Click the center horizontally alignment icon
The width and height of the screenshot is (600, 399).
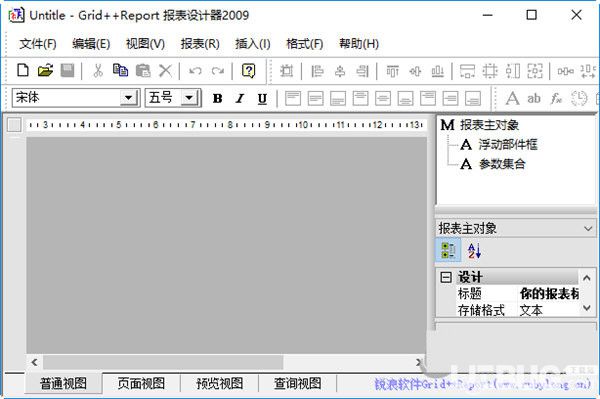point(340,71)
